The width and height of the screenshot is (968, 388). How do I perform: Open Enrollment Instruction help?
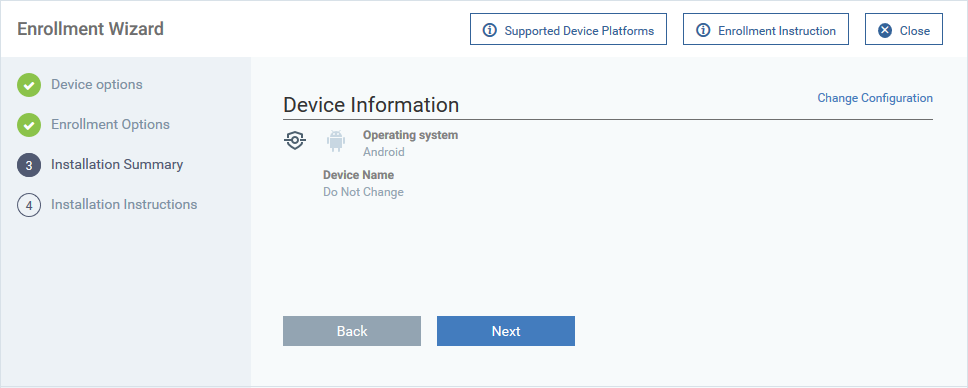coord(766,30)
